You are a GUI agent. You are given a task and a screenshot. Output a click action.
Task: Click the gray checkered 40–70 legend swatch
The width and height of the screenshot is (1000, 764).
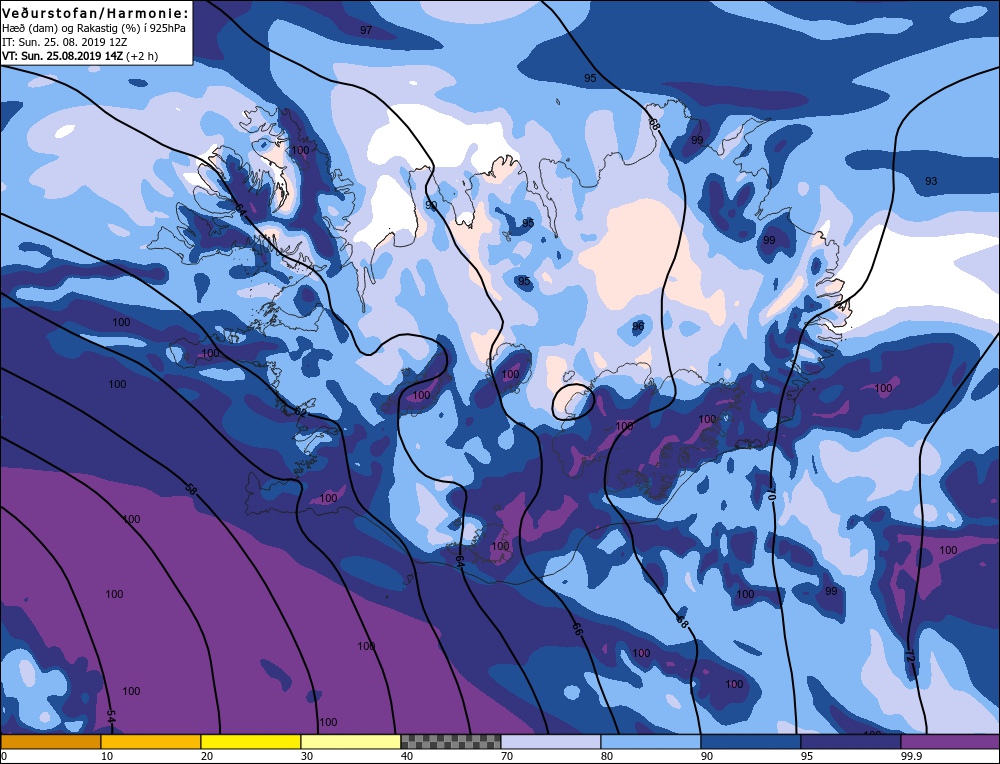click(x=451, y=741)
